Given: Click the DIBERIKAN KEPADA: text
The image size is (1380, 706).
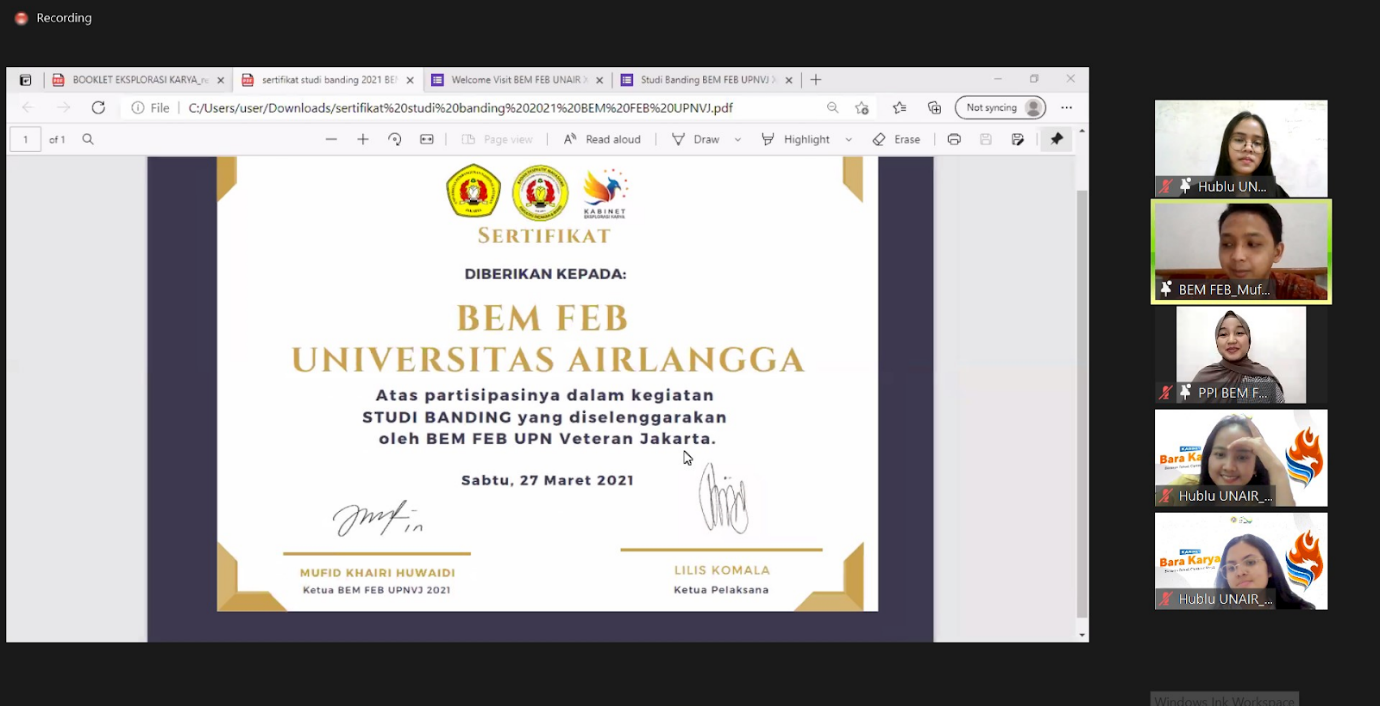Looking at the screenshot, I should pos(545,274).
